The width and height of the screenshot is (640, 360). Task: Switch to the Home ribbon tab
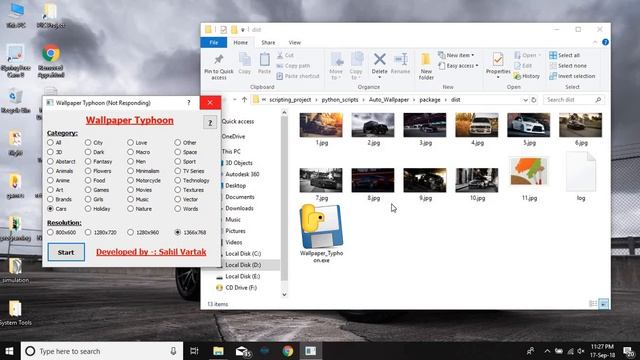coord(240,42)
